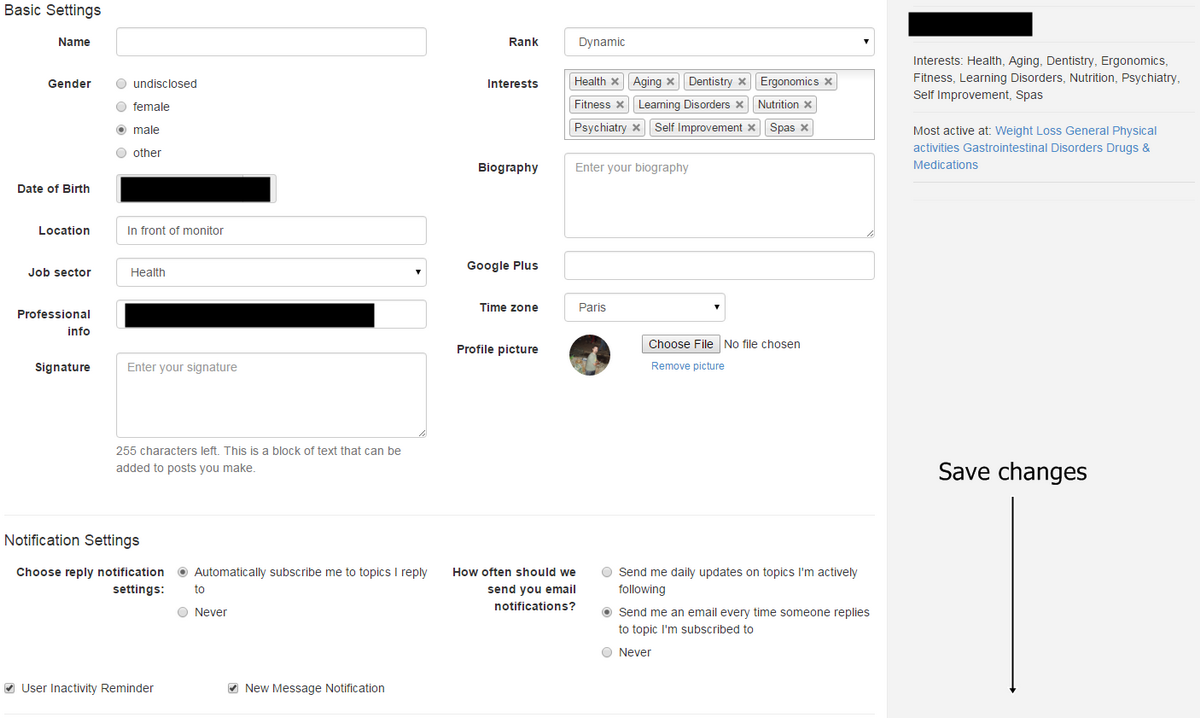Open the Time zone dropdown
Screen dimensions: 1200x718
pos(645,308)
